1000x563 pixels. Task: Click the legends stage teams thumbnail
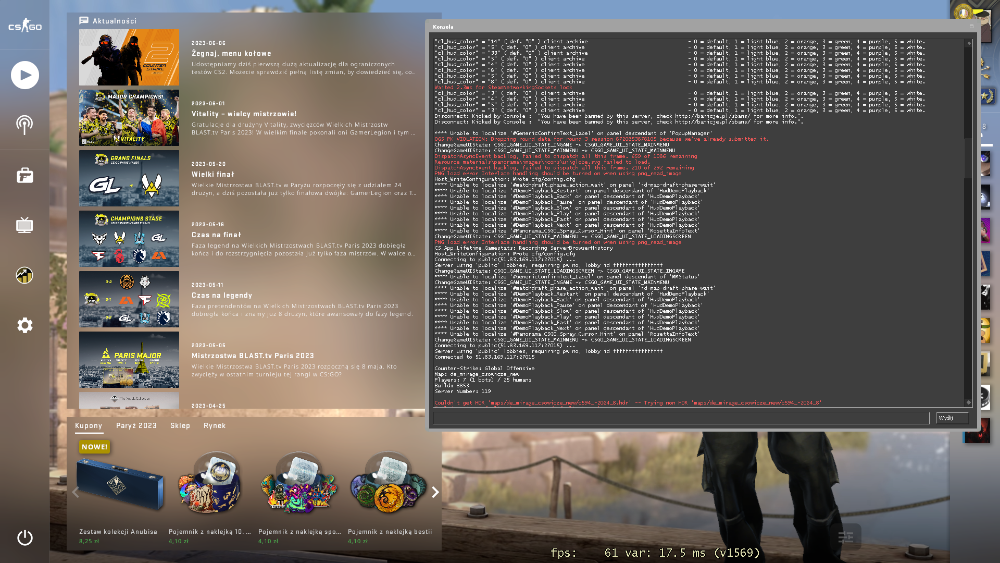[x=129, y=299]
